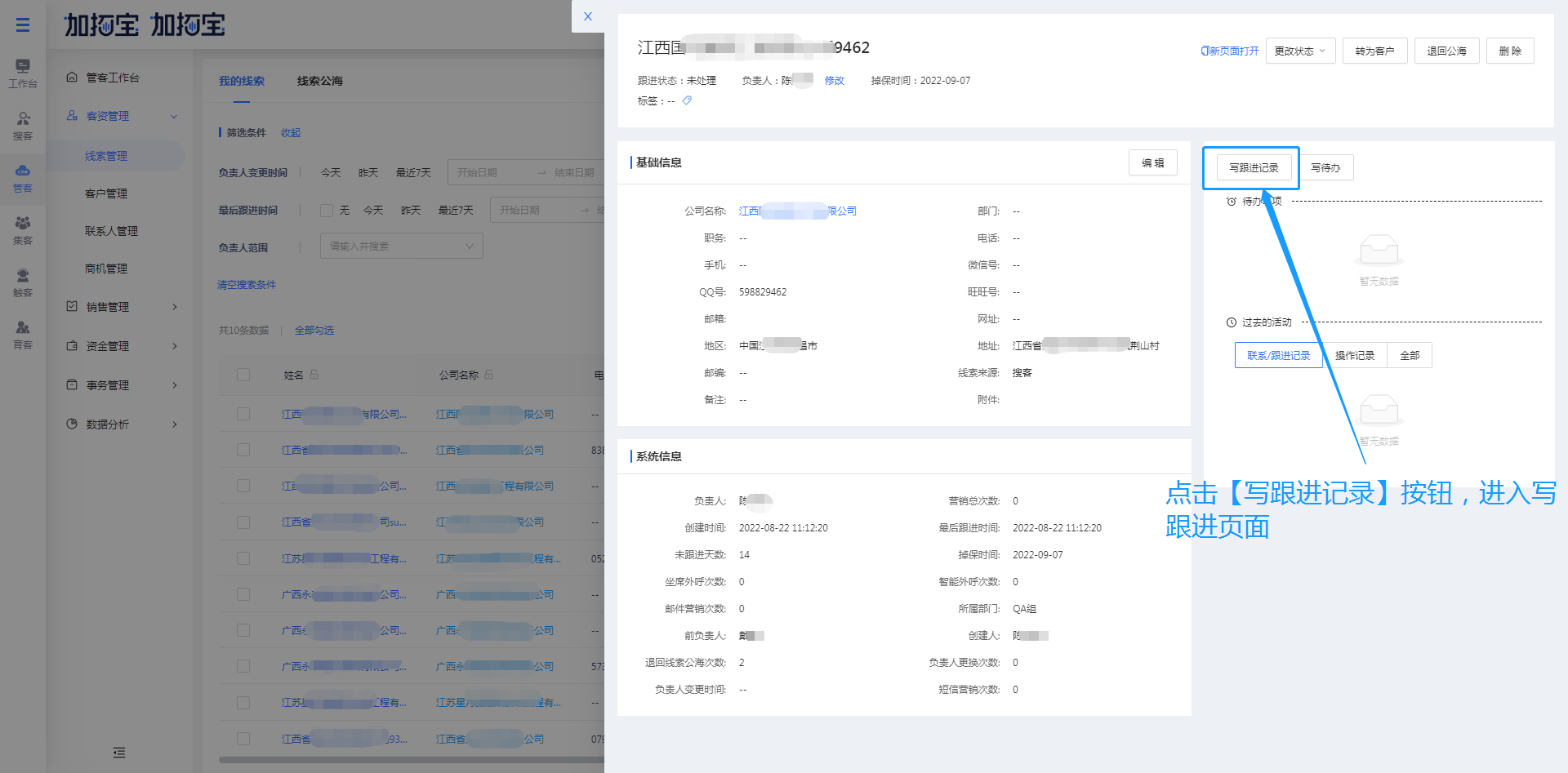Check the first table row checkbox
The image size is (1568, 773).
pos(243,414)
